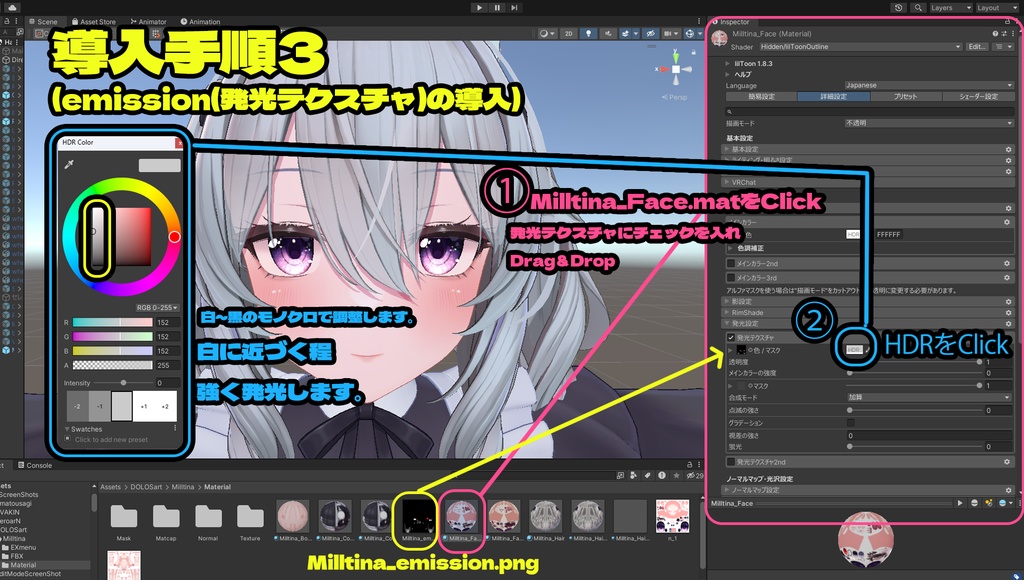Toggle scene lighting in the Scene view toolbar
Screen dimensions: 1024x580
(x=588, y=35)
